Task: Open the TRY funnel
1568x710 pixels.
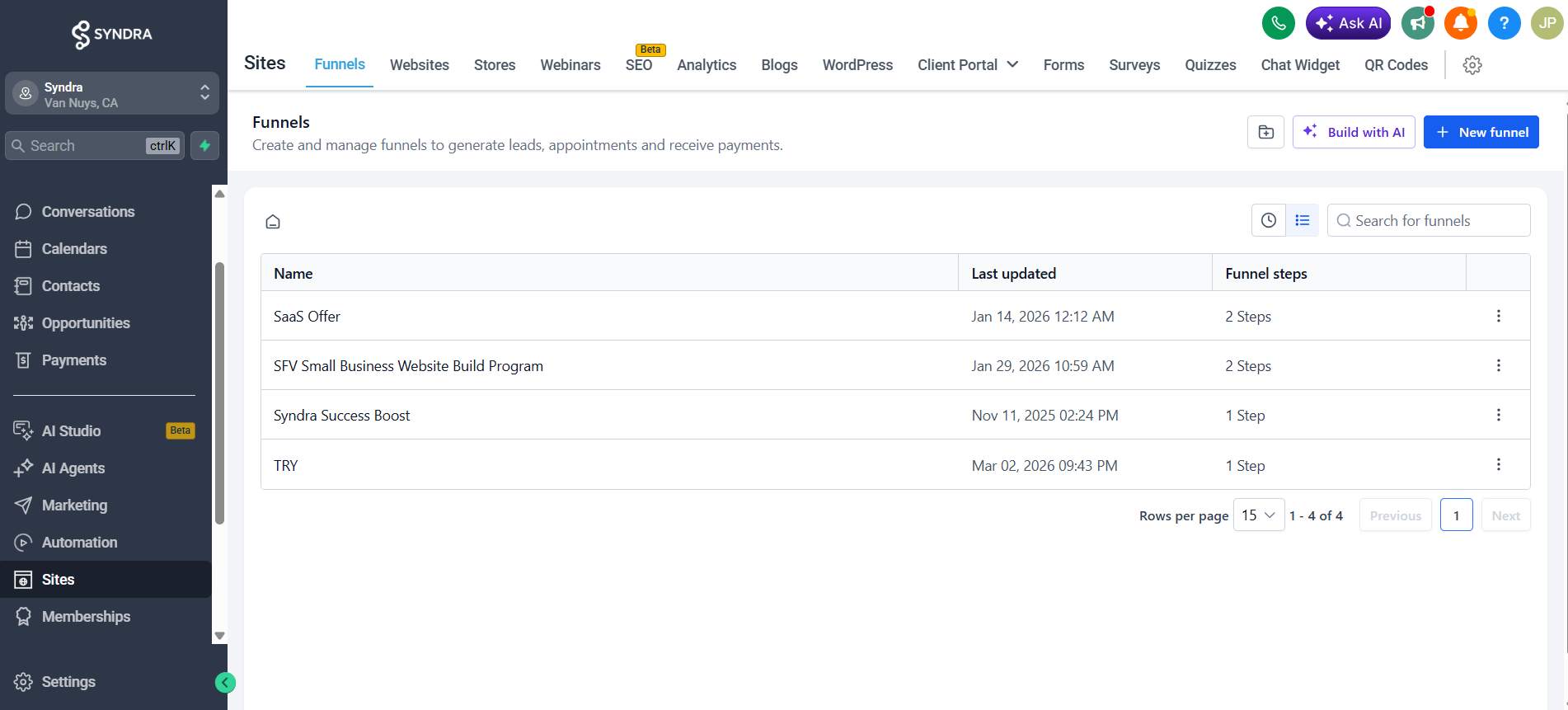Action: [x=285, y=466]
